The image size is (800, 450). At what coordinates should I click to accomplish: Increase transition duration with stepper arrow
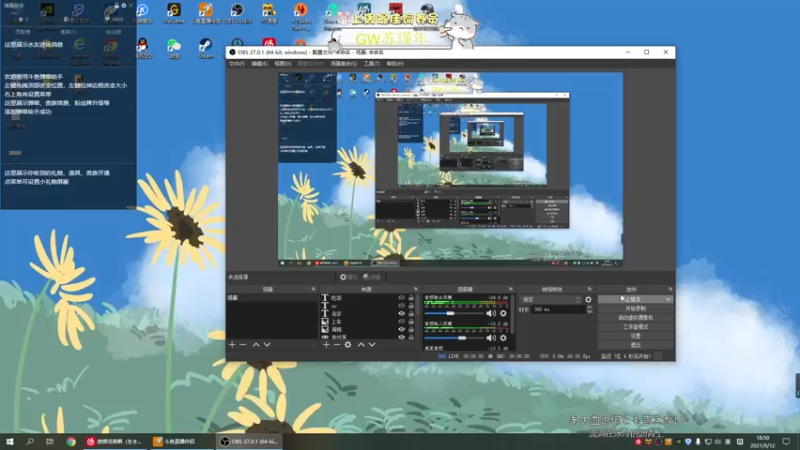pos(589,307)
